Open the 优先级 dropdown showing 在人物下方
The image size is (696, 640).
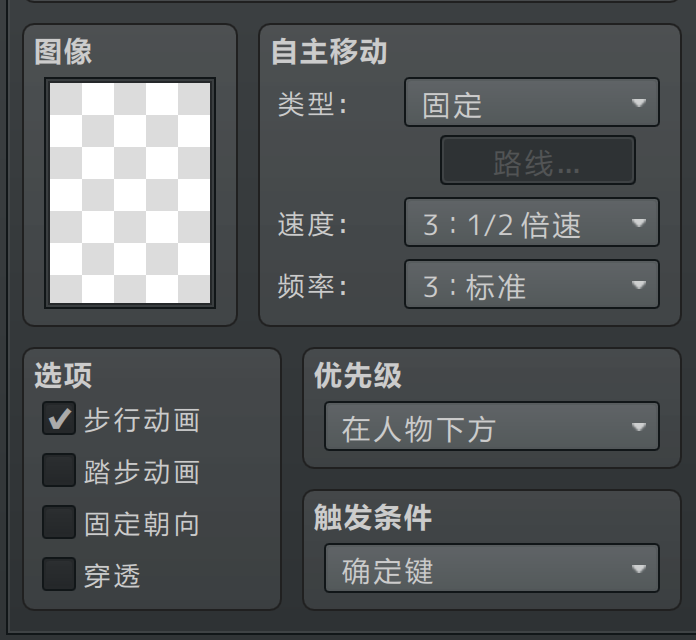coord(492,427)
